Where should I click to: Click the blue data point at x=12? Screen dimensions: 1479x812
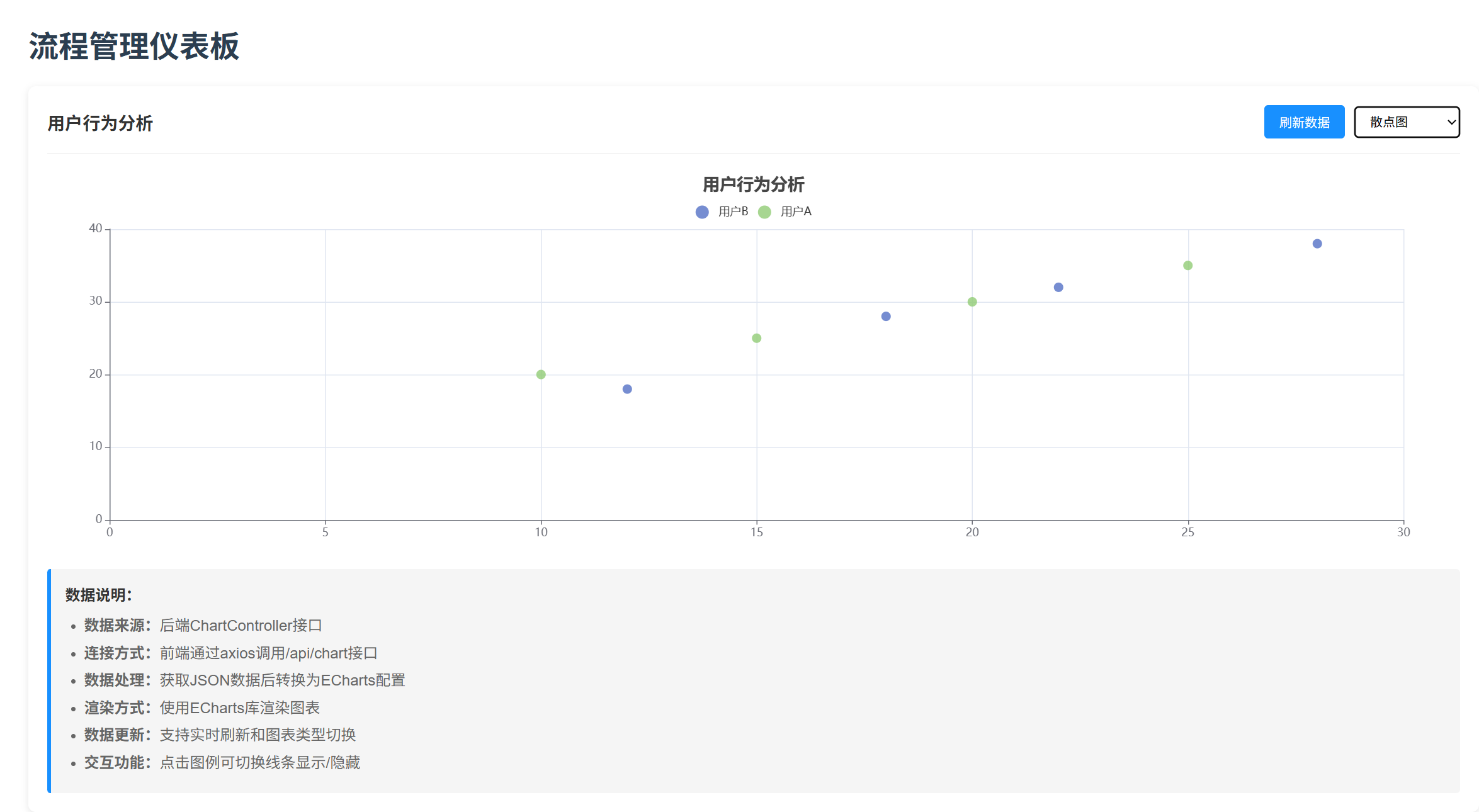[627, 389]
